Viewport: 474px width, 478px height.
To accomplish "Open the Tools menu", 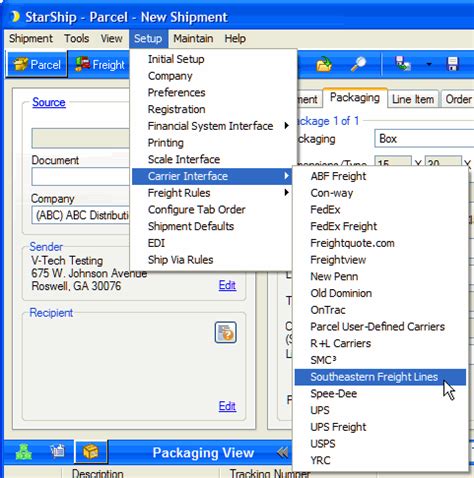I will click(77, 39).
